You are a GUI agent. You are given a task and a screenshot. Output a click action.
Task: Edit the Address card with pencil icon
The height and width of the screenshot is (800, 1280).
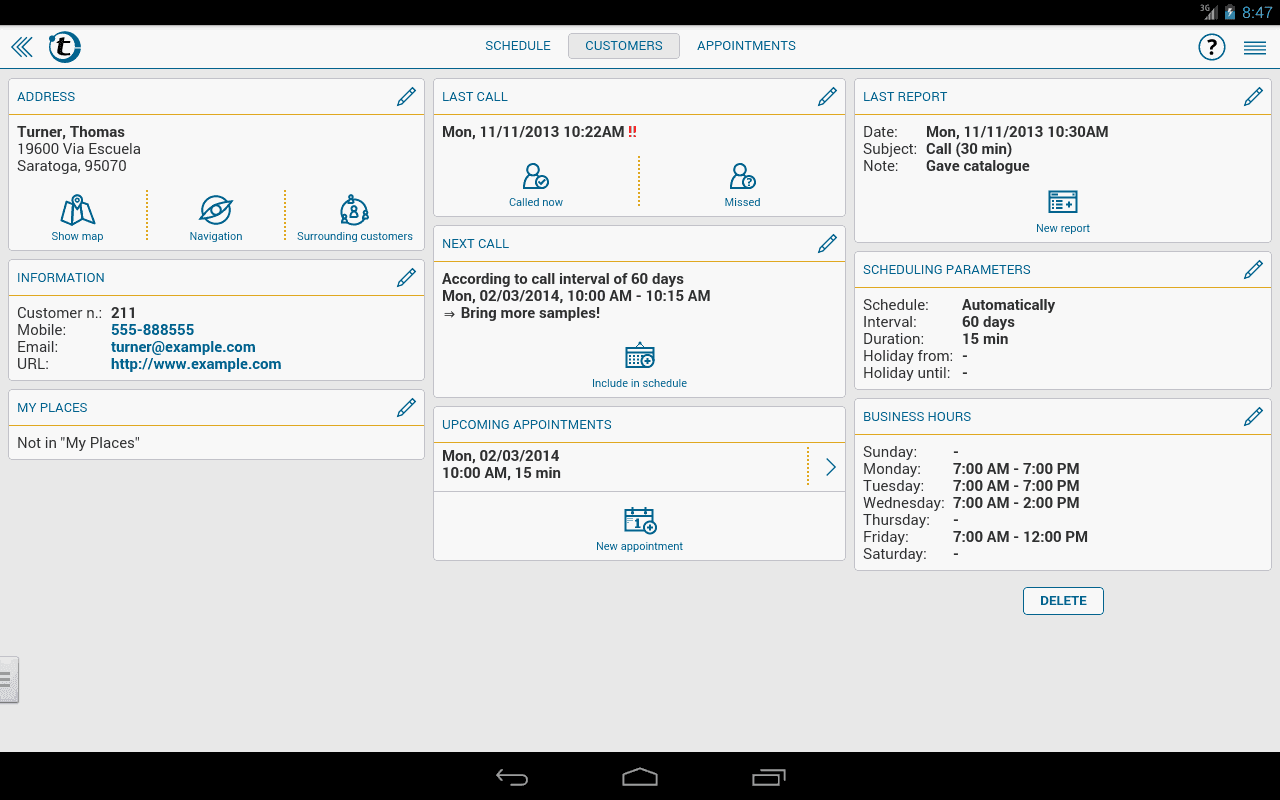click(406, 96)
